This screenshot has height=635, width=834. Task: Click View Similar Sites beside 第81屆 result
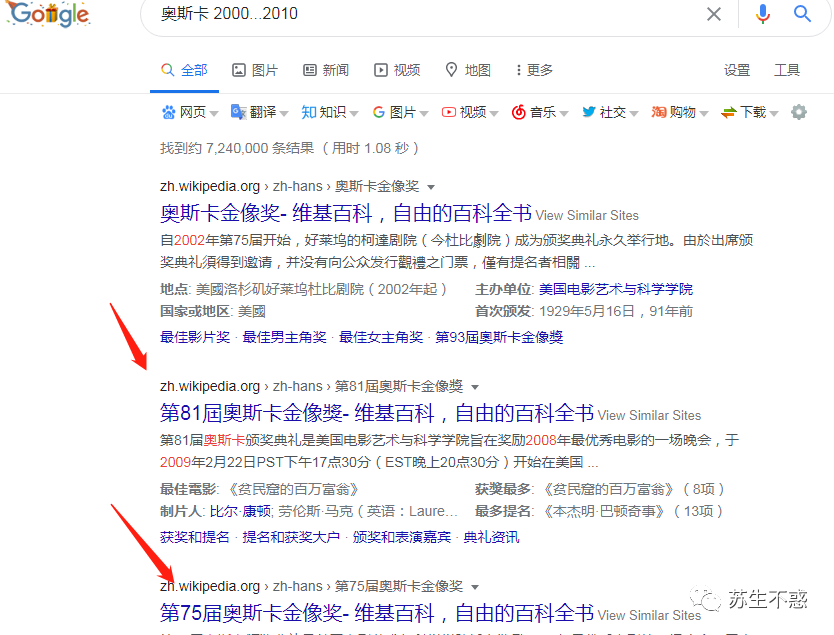649,415
